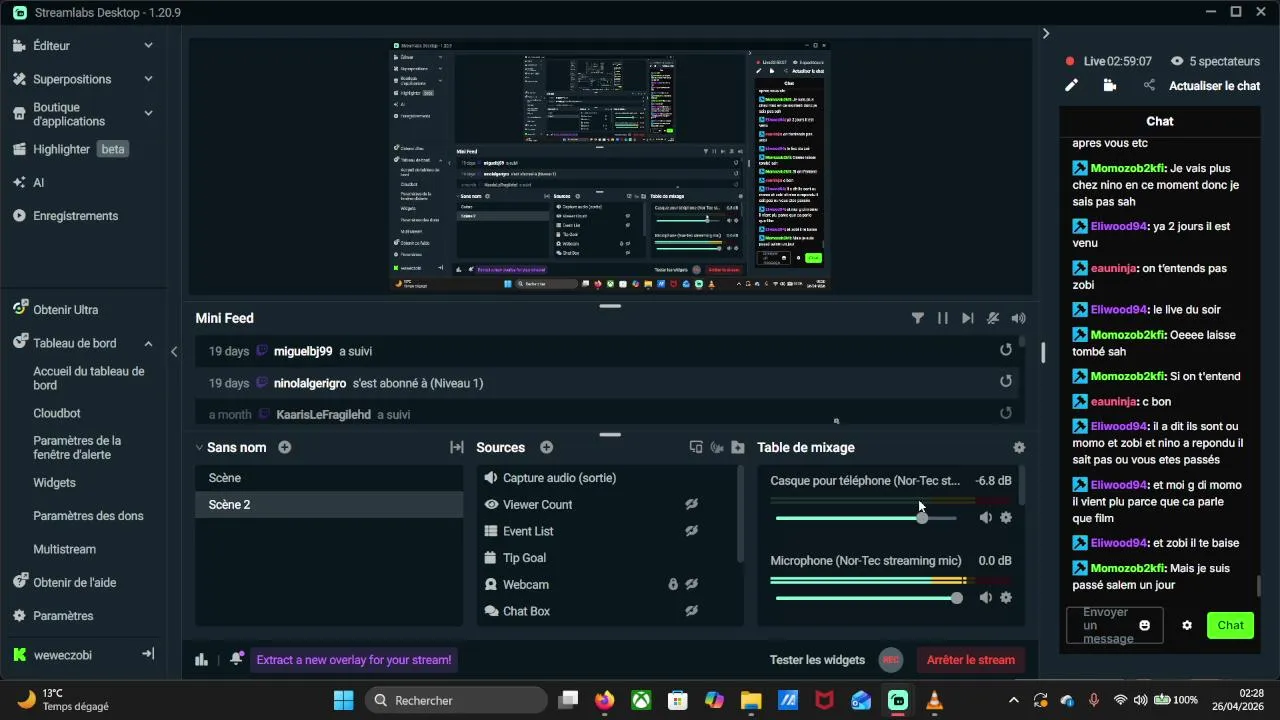Open Cloudbot in sidebar
The width and height of the screenshot is (1280, 720).
57,413
